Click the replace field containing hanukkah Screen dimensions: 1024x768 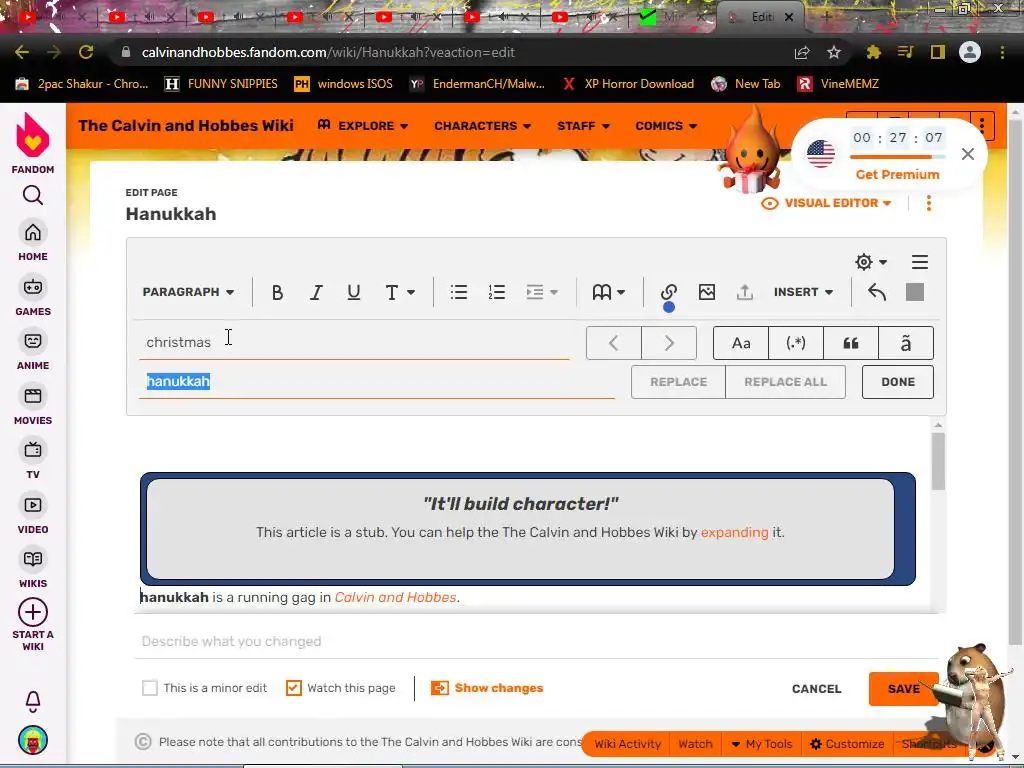[376, 381]
